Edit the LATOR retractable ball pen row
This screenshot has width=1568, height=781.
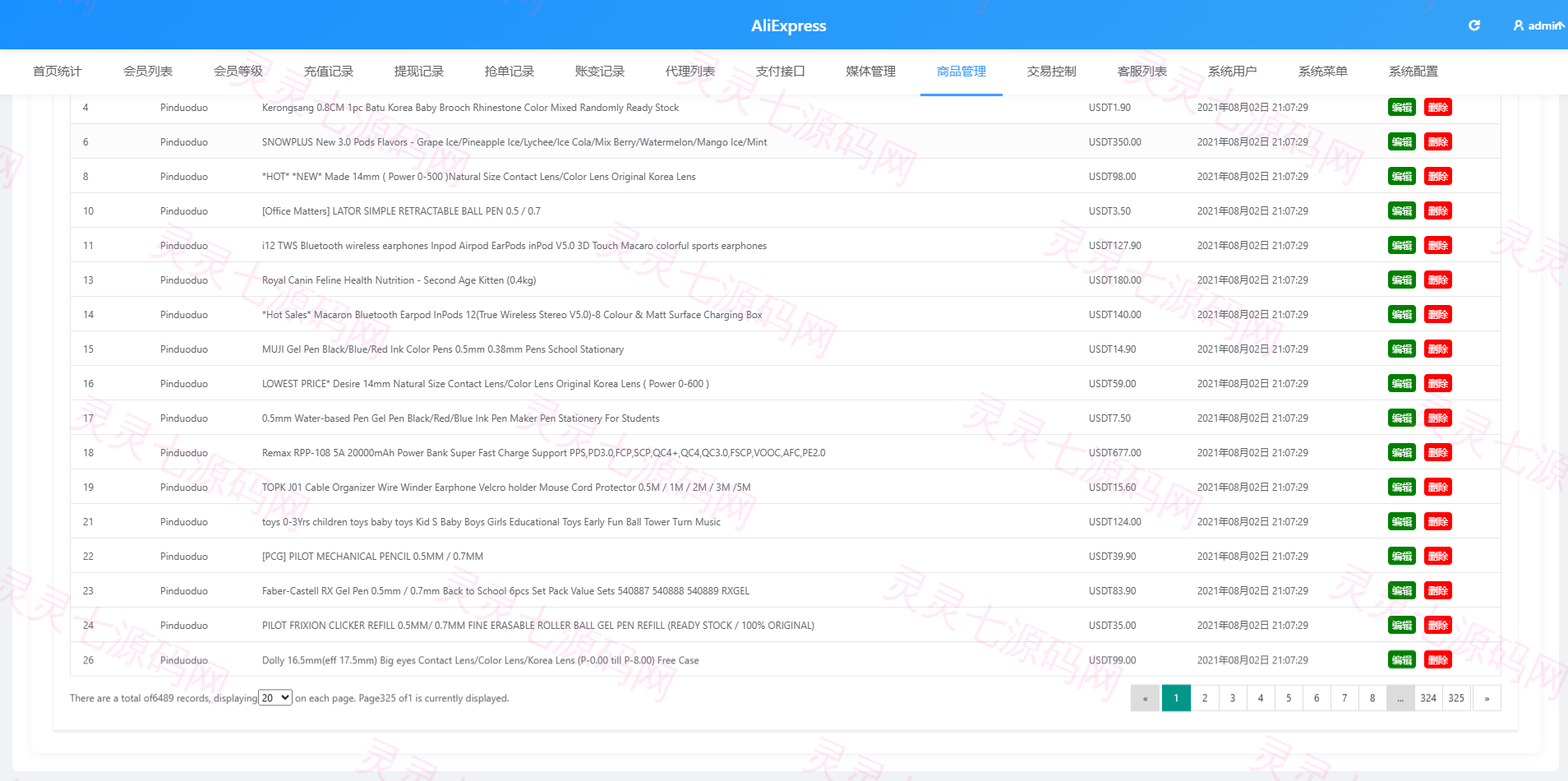[1402, 211]
